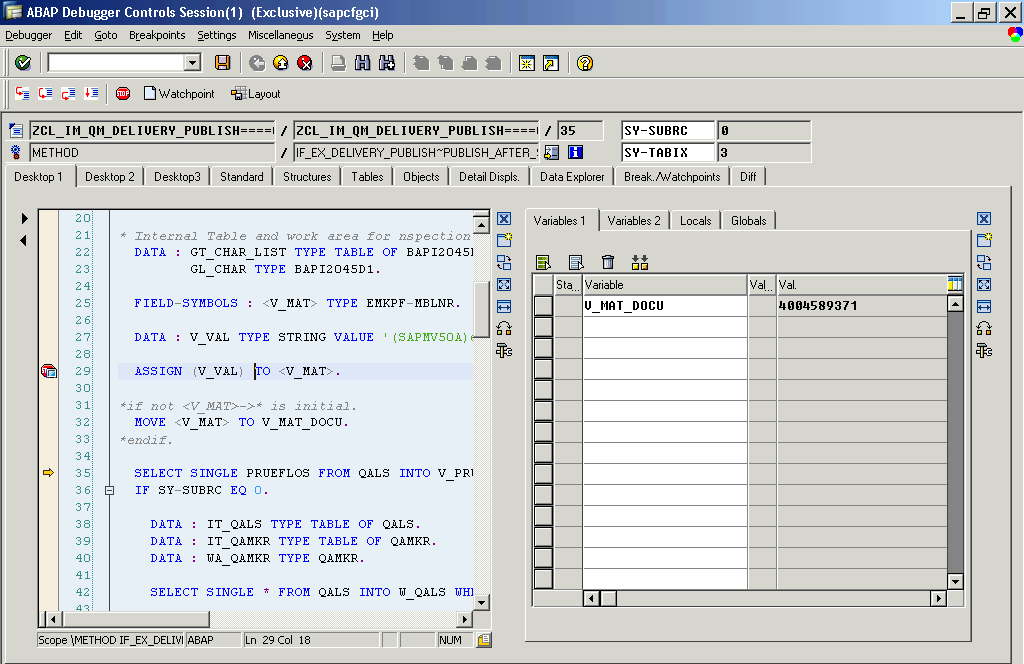Open the command field dropdown arrow

click(193, 63)
